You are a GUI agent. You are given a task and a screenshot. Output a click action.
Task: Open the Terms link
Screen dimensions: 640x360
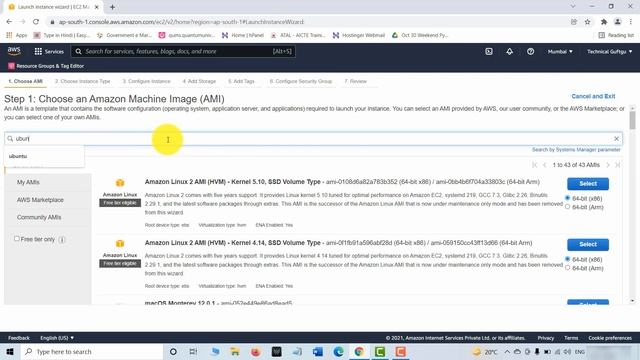(x=571, y=338)
